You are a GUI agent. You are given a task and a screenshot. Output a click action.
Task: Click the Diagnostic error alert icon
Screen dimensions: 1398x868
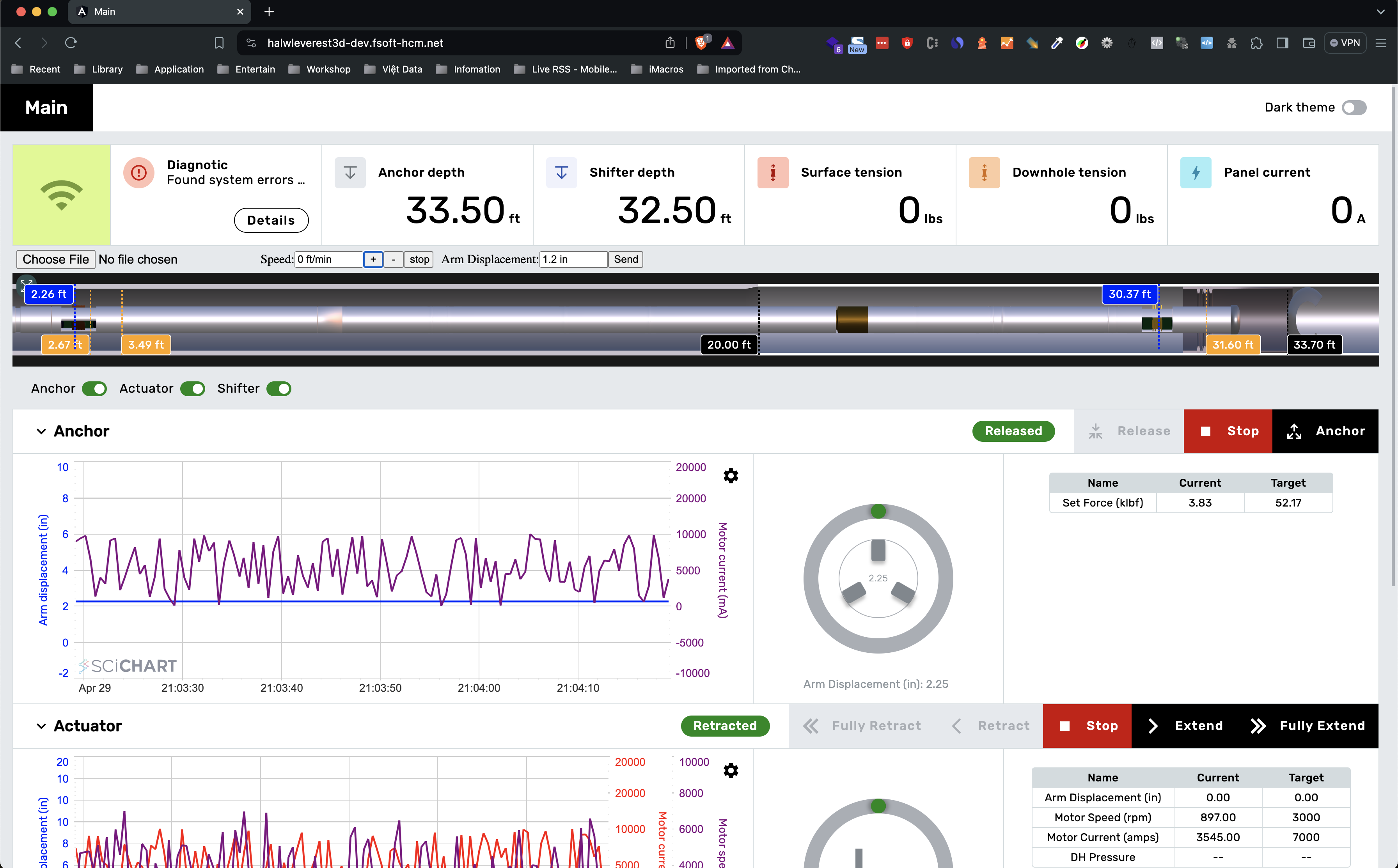coord(138,172)
